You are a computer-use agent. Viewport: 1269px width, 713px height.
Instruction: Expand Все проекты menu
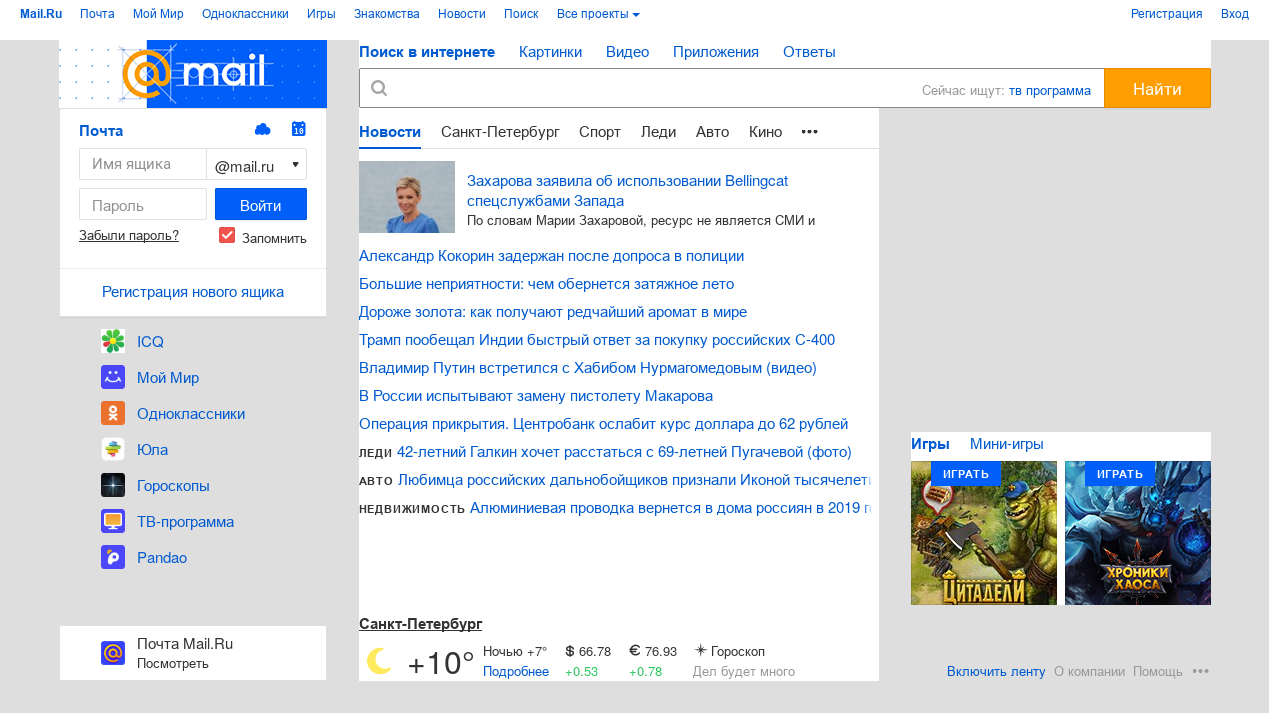pos(598,14)
